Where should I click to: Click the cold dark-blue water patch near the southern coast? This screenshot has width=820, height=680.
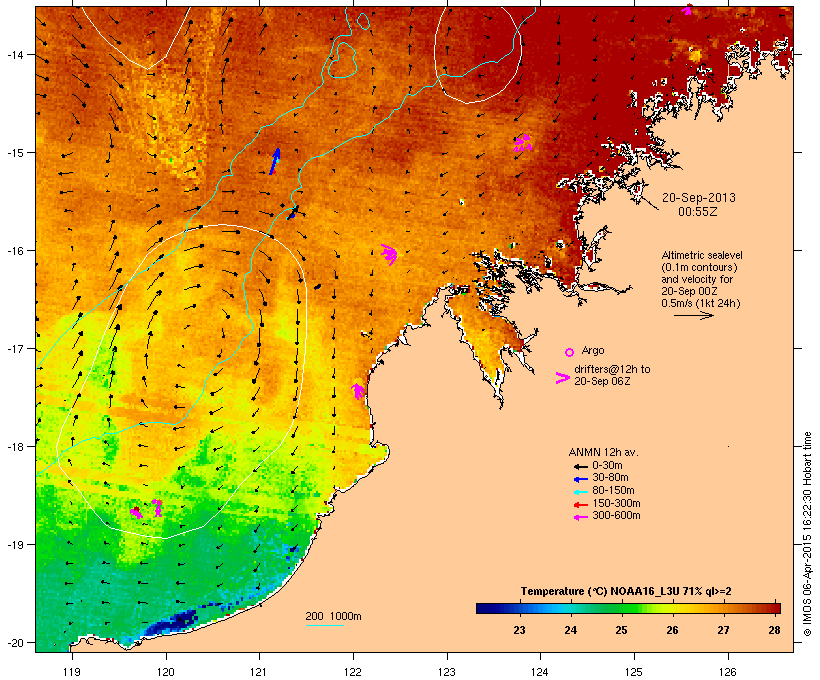click(170, 623)
